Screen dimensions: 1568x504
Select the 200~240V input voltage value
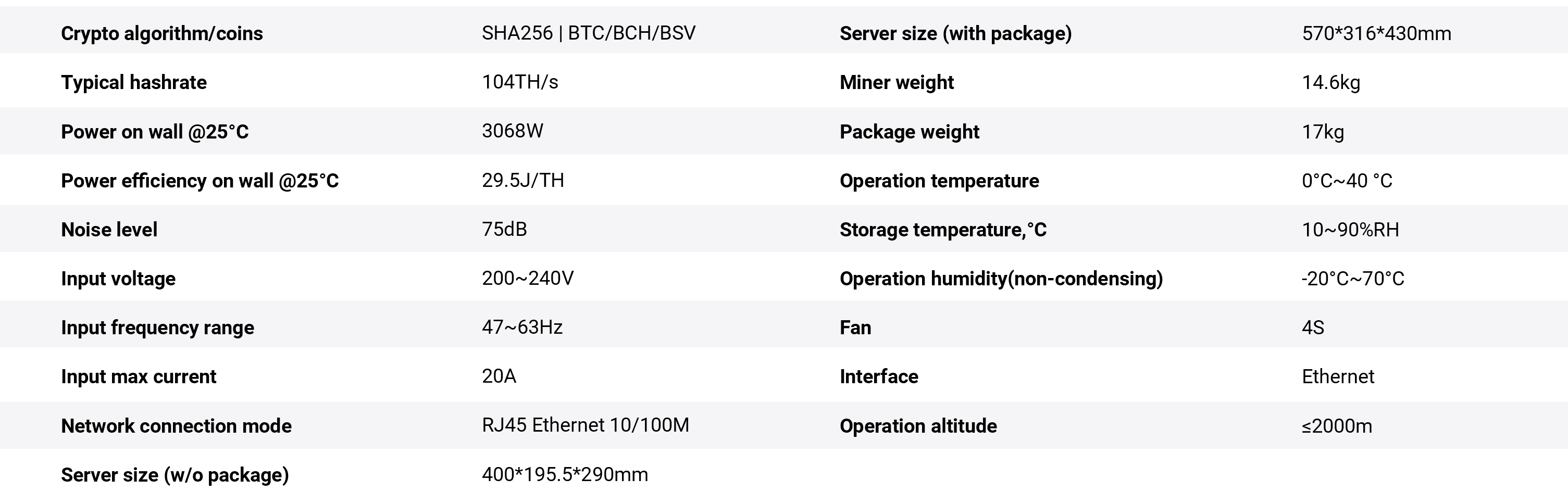pos(527,278)
